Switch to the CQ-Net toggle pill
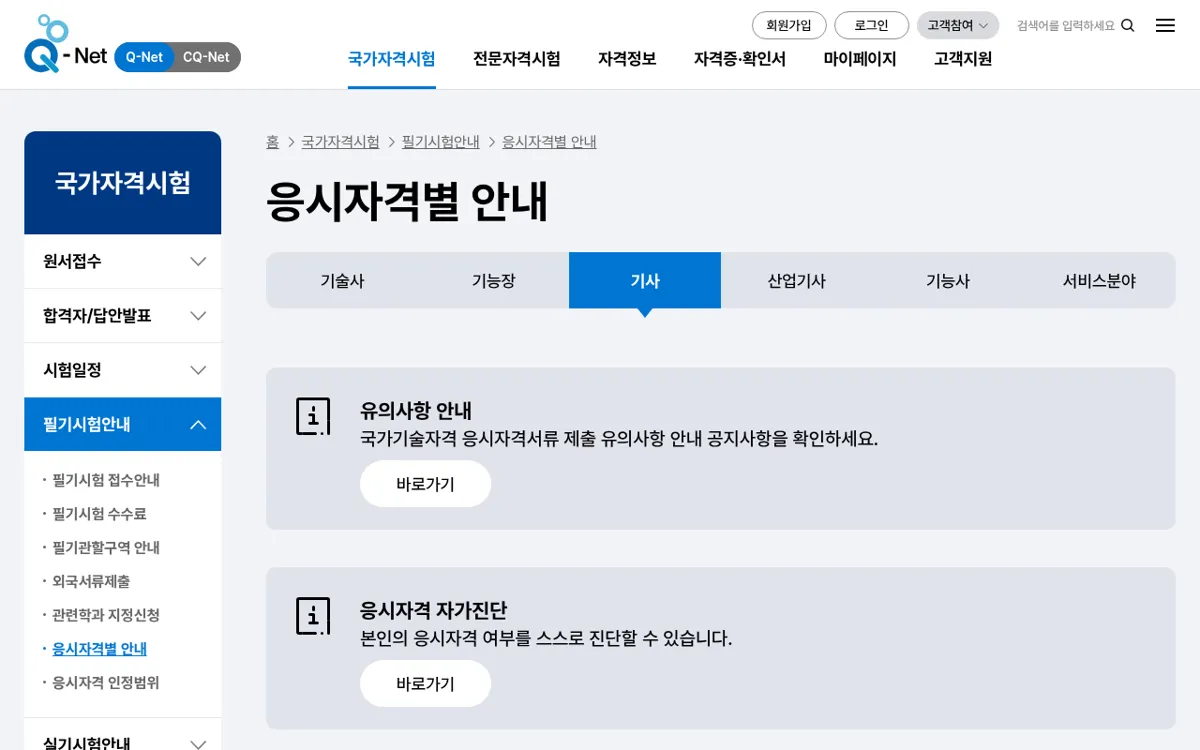Screen dimensions: 1200x750 tap(207, 57)
